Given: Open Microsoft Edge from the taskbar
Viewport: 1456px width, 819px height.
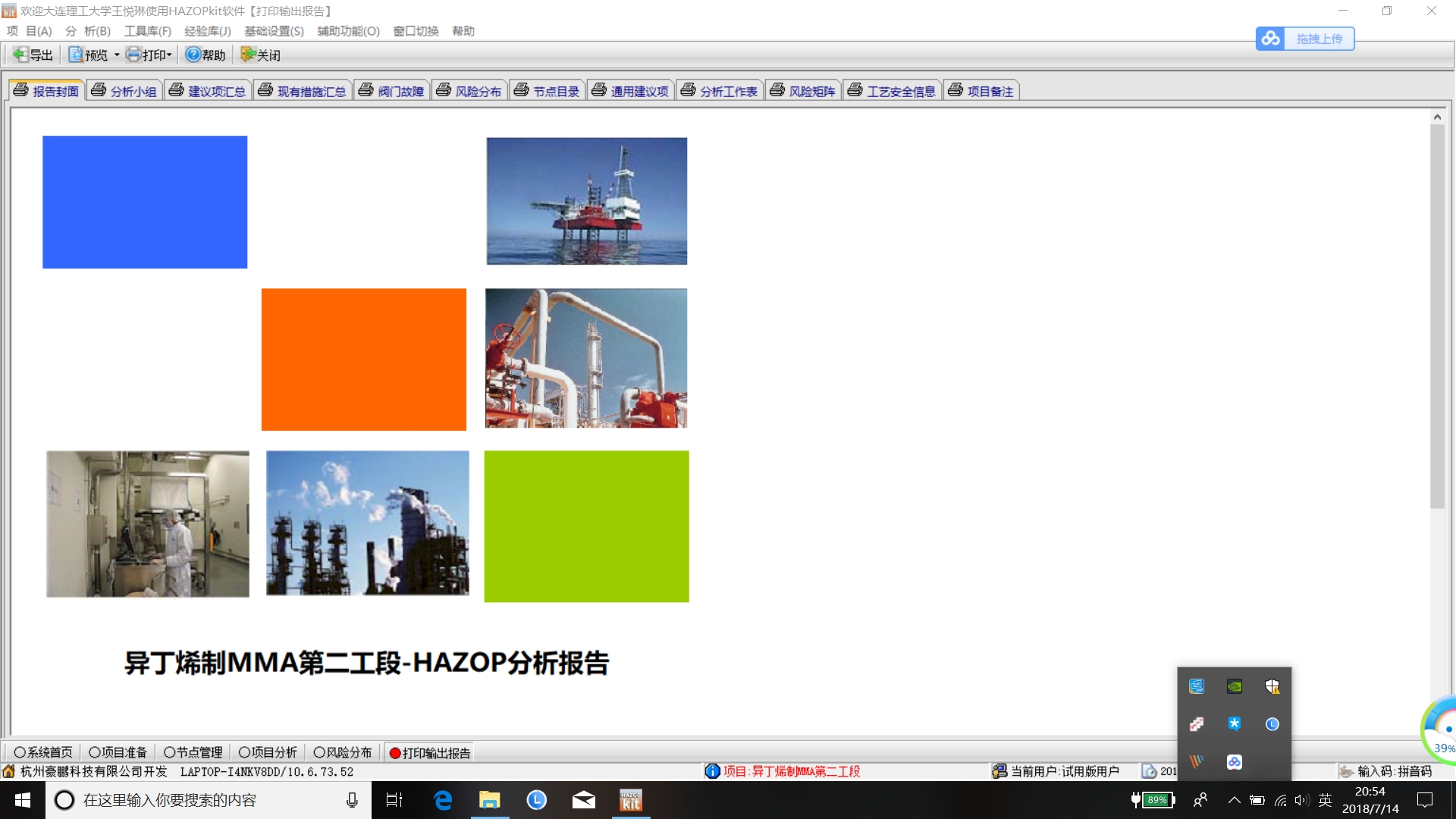Looking at the screenshot, I should pos(443,800).
